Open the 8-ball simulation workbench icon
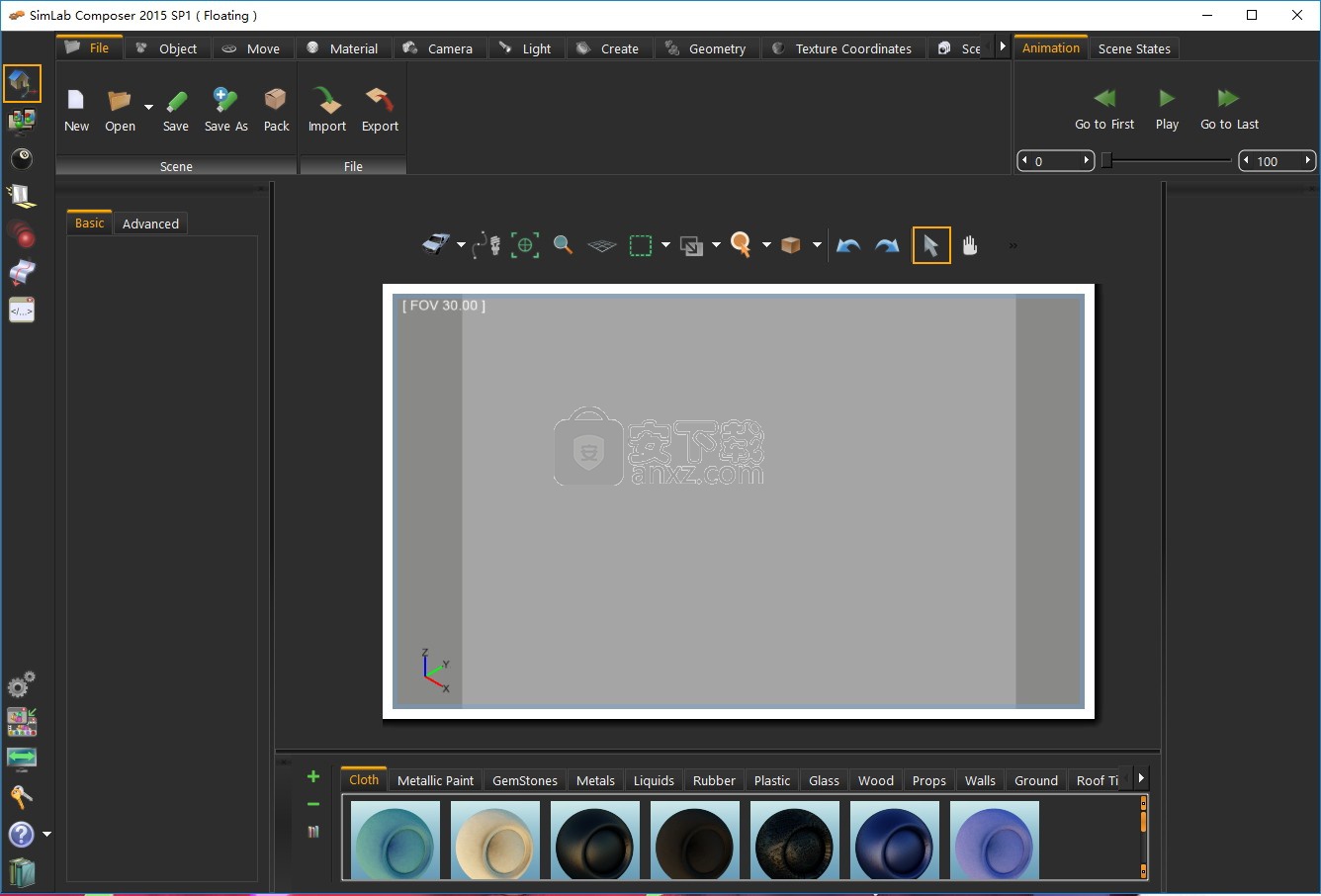This screenshot has width=1321, height=896. (x=22, y=158)
